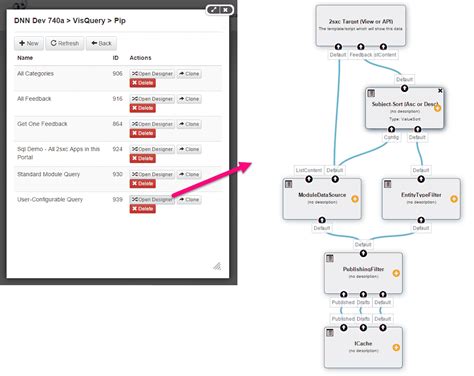This screenshot has width=474, height=376.
Task: Open Designer for Standard Module Query
Action: (x=152, y=174)
